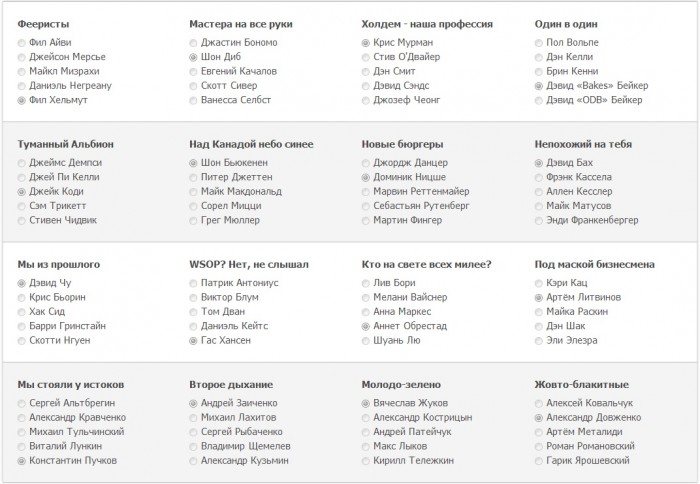This screenshot has width=700, height=484.
Task: Select Лив Бори radio button
Action: coord(367,283)
